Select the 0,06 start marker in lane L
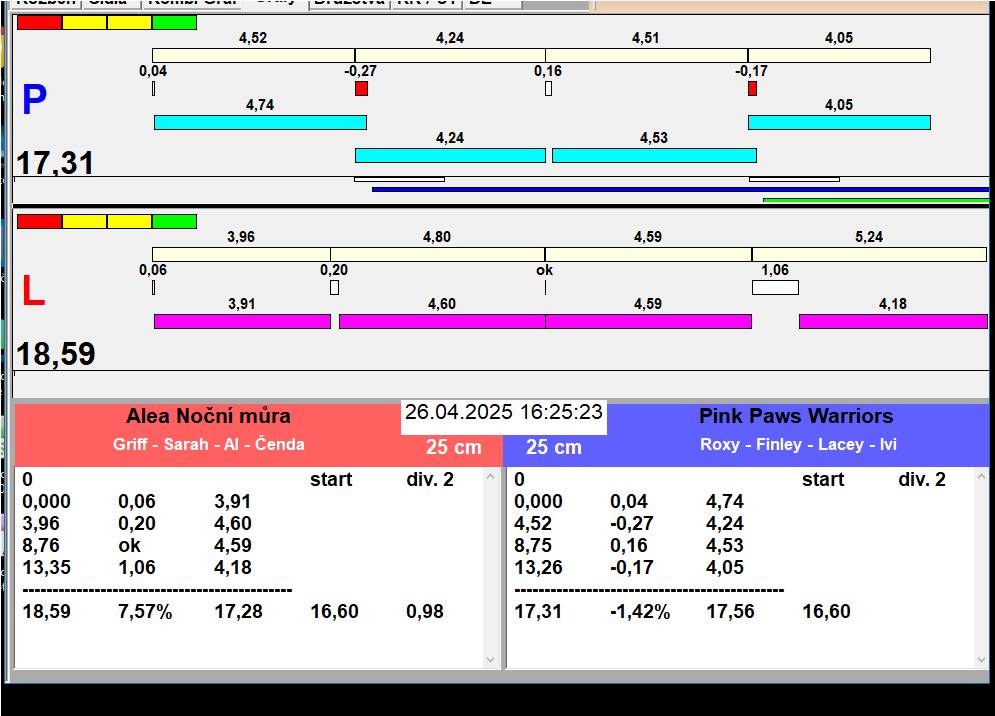Screen dimensions: 995x716 (x=154, y=288)
